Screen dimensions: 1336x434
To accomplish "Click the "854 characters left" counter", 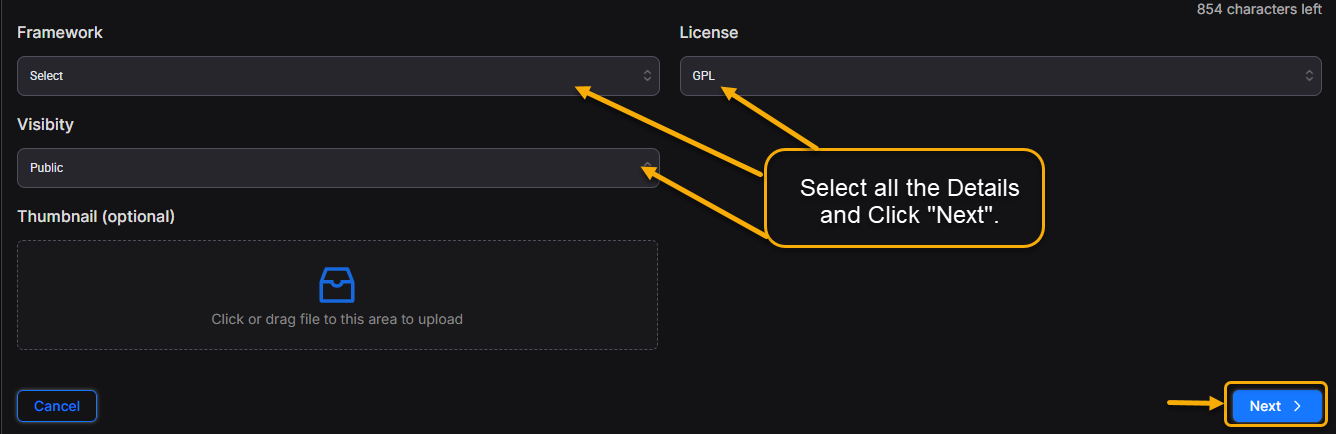I will point(1259,8).
